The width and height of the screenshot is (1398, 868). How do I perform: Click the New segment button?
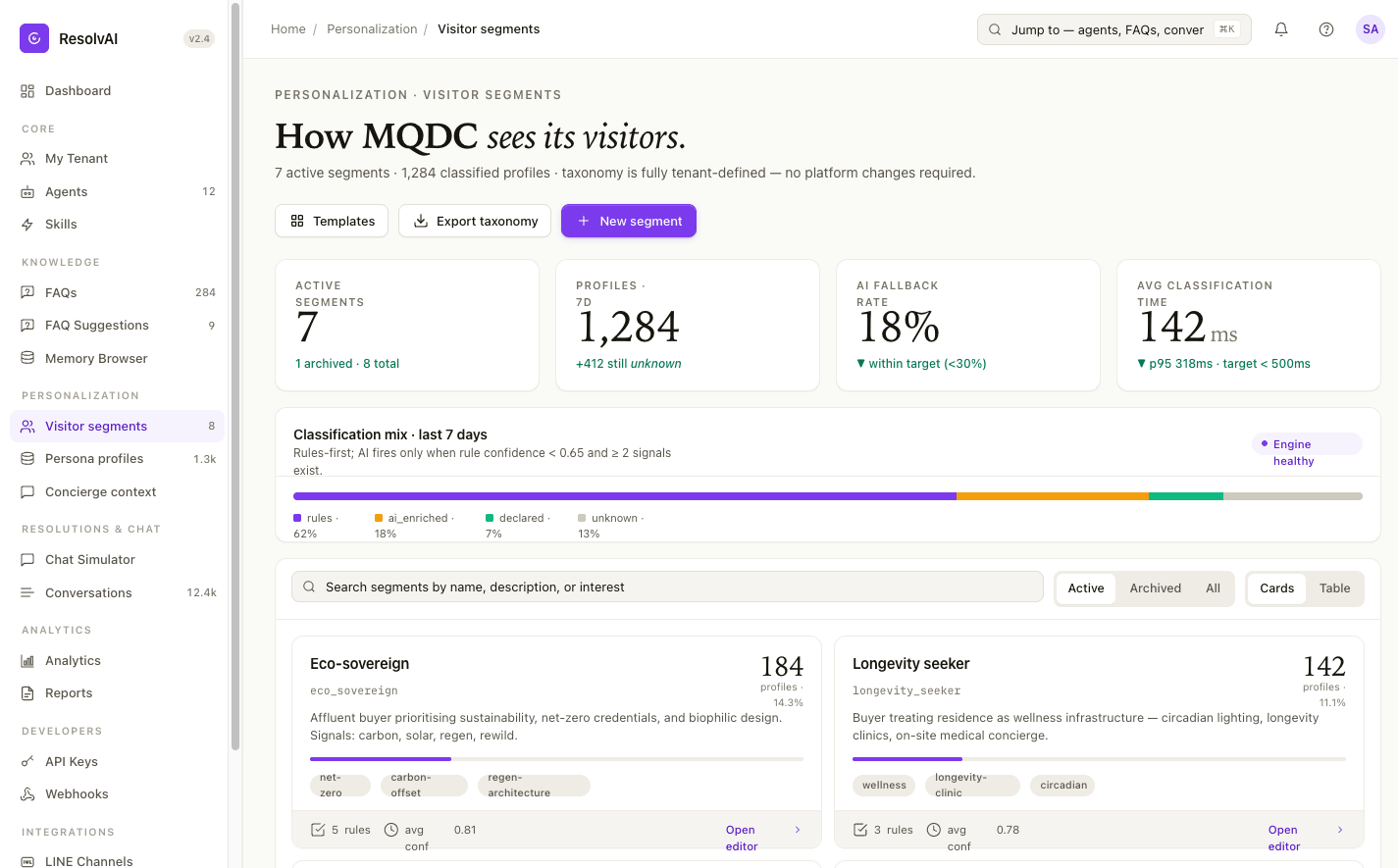pyautogui.click(x=629, y=221)
